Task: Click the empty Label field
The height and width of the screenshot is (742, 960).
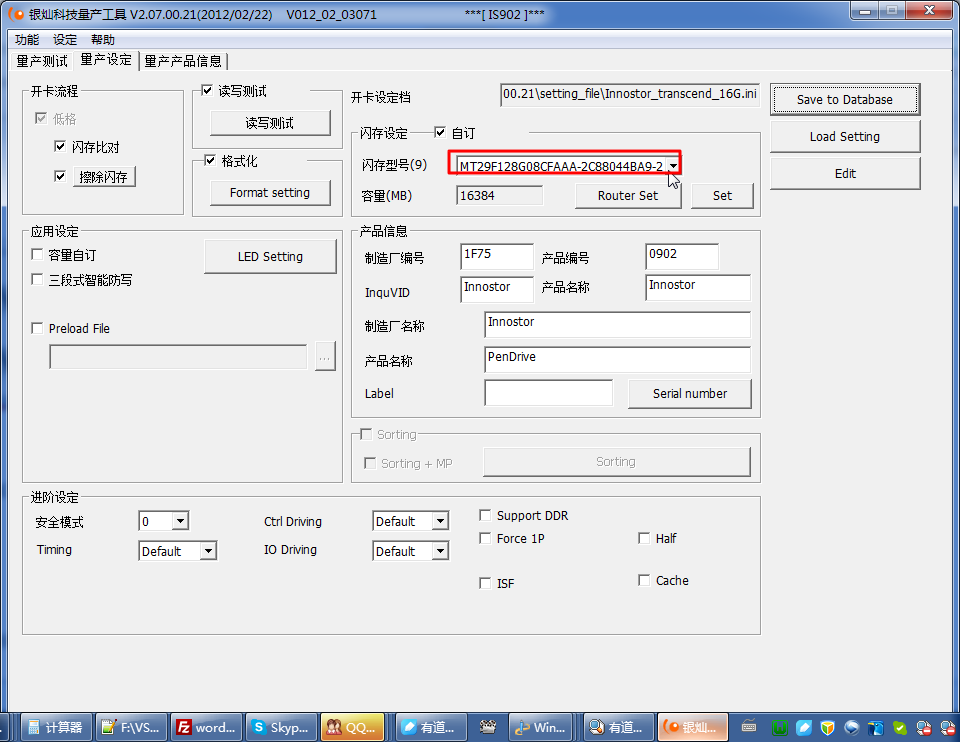Action: 549,392
